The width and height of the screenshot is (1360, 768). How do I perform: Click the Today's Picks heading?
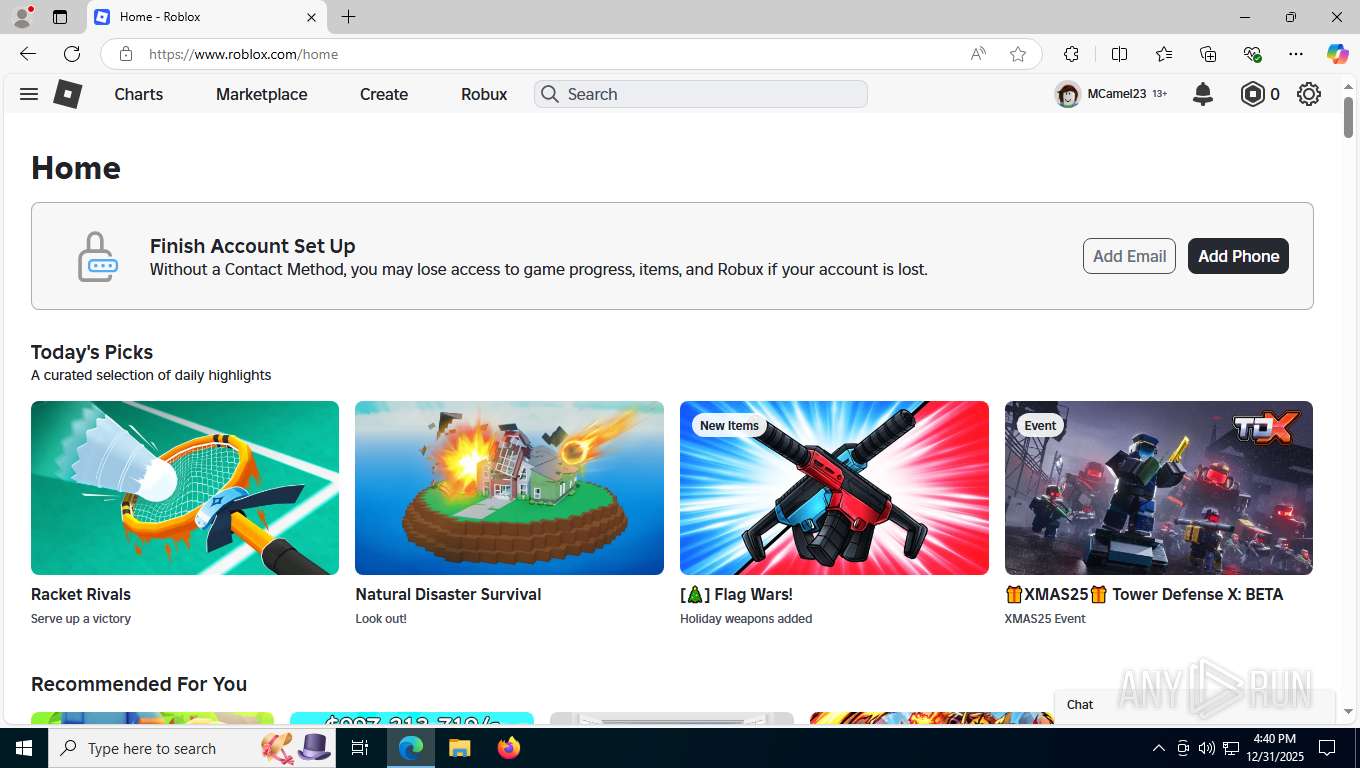pos(92,352)
